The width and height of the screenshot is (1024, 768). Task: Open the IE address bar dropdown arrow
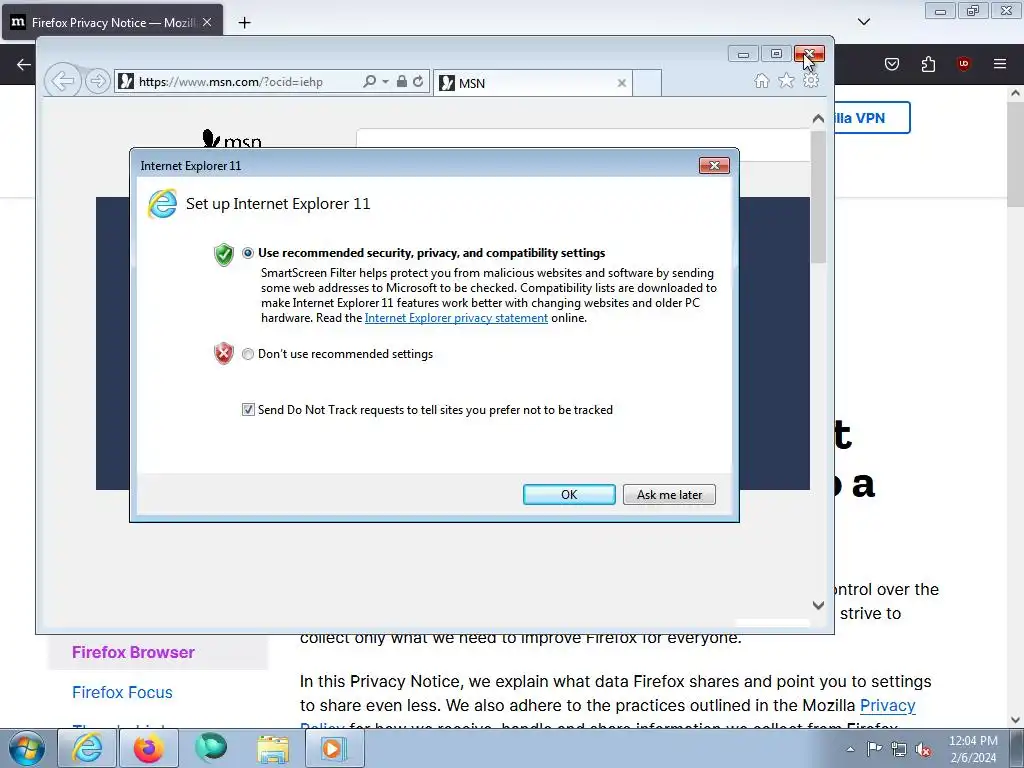(385, 82)
